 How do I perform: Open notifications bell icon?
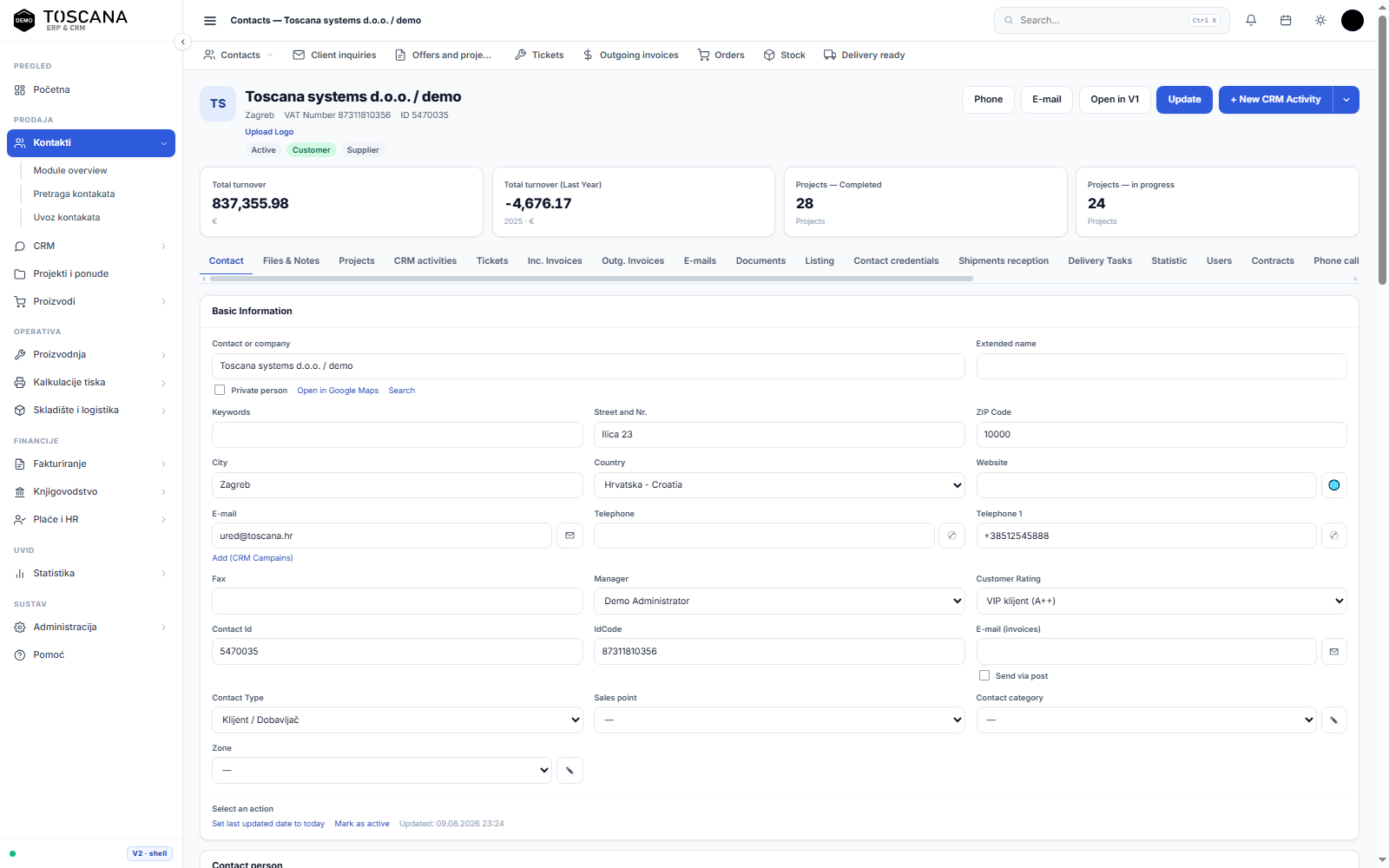[1251, 20]
